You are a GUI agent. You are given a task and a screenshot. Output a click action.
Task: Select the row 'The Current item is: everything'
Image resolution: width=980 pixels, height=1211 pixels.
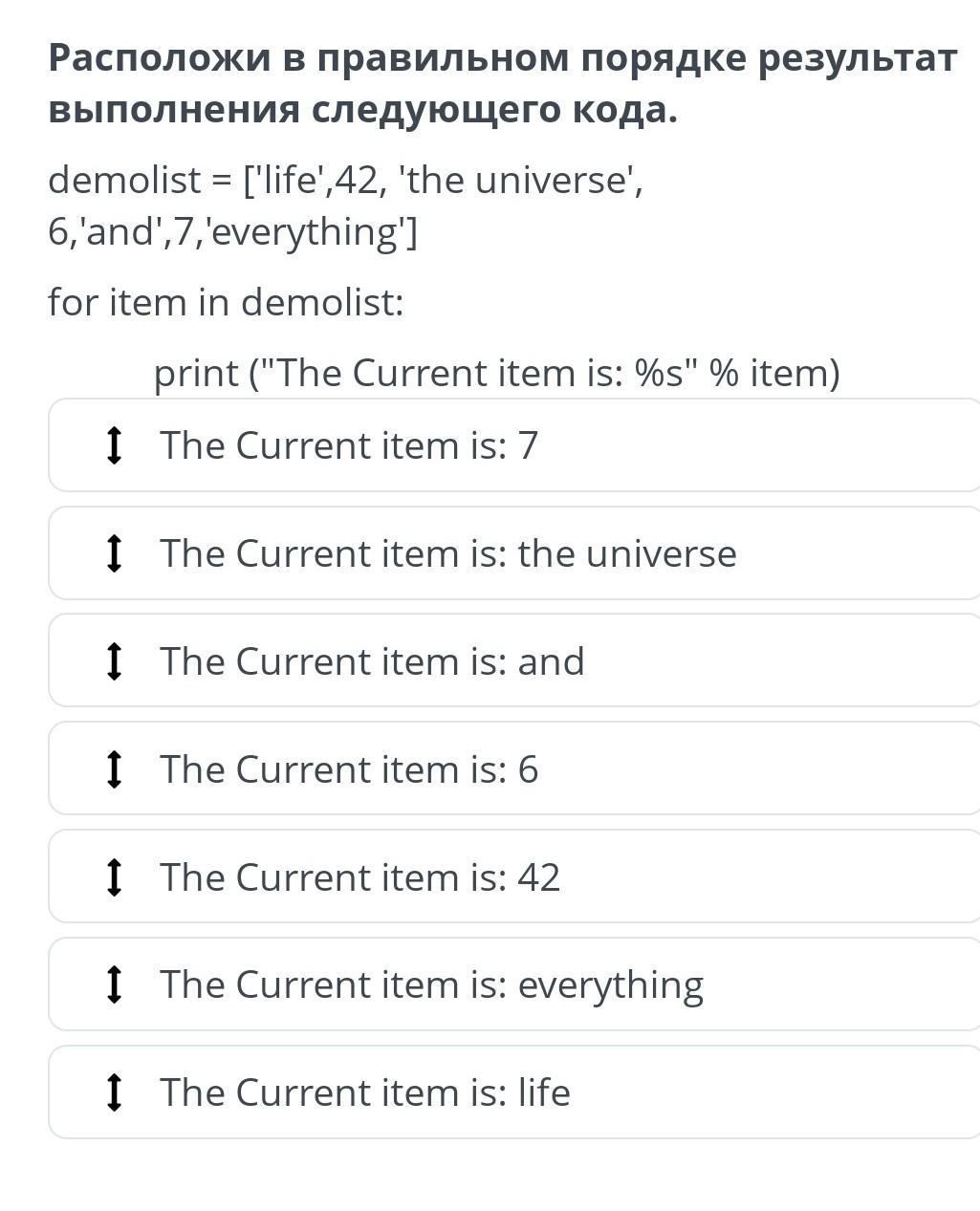click(x=514, y=984)
